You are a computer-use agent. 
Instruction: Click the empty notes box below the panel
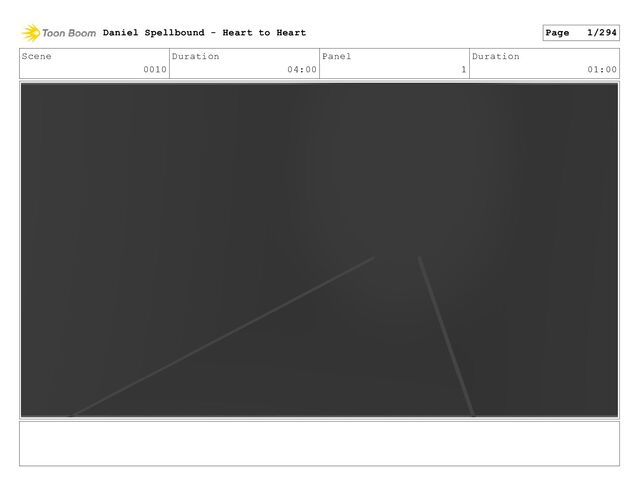[319, 444]
